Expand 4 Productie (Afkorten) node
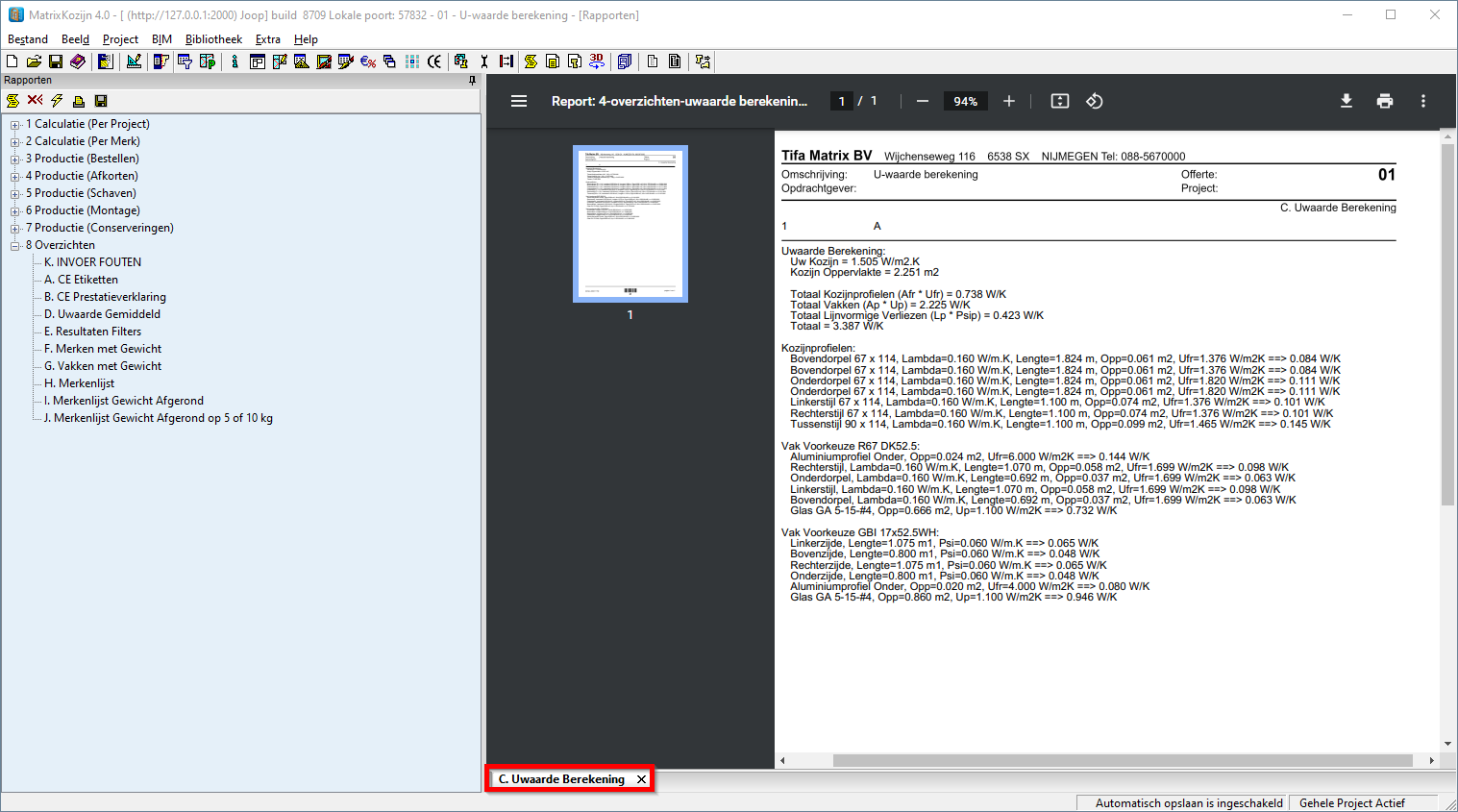Screen dimensions: 1458x812 [15, 177]
